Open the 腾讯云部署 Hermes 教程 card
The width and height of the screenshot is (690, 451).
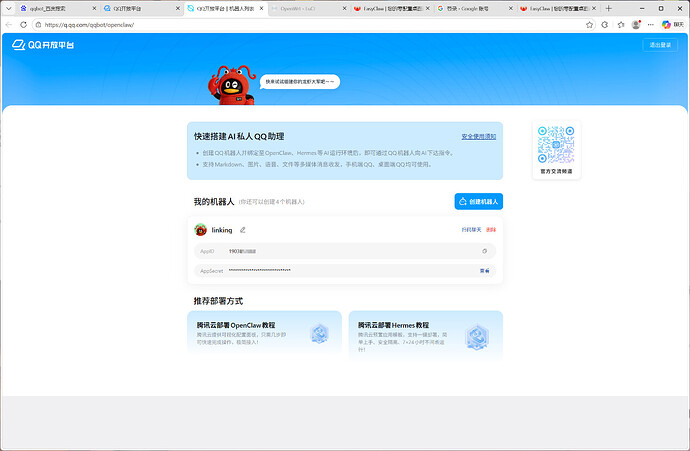(426, 335)
